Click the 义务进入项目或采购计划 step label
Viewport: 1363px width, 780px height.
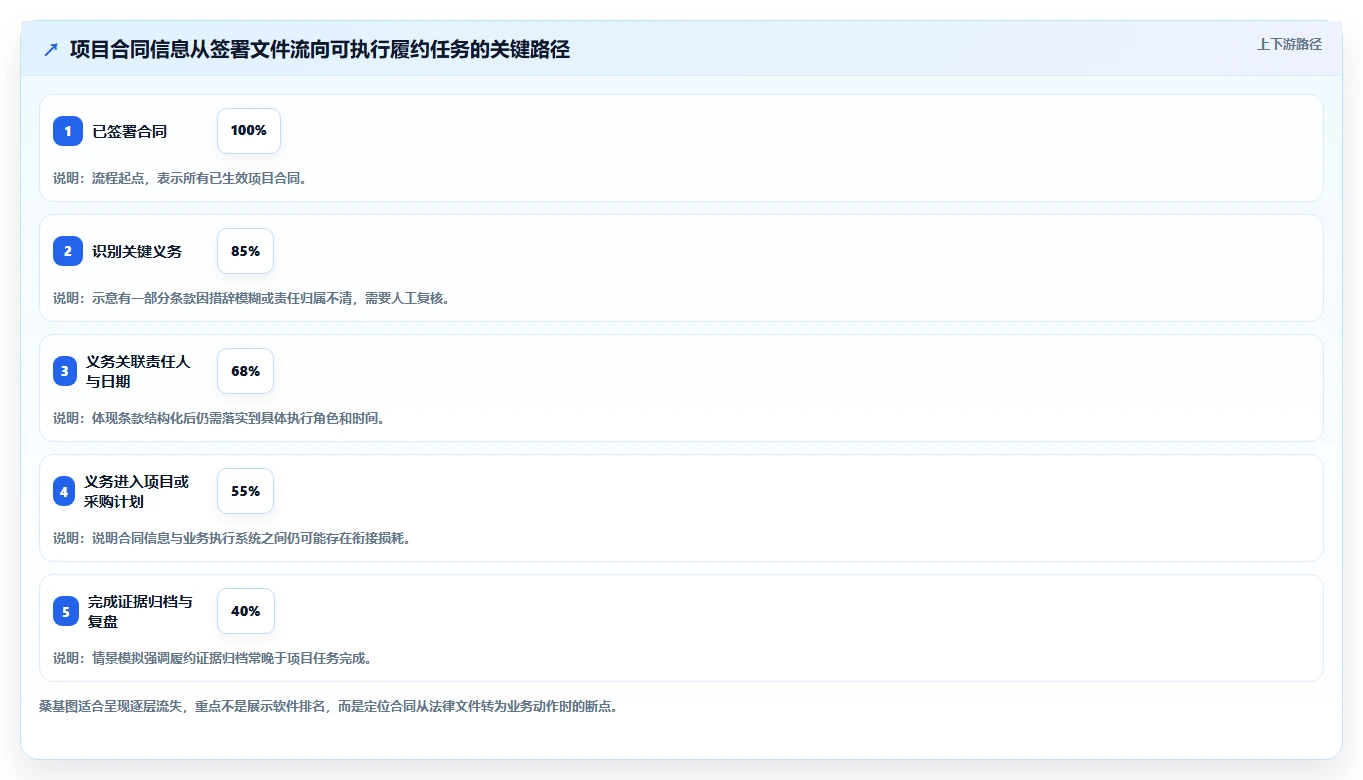(136, 491)
